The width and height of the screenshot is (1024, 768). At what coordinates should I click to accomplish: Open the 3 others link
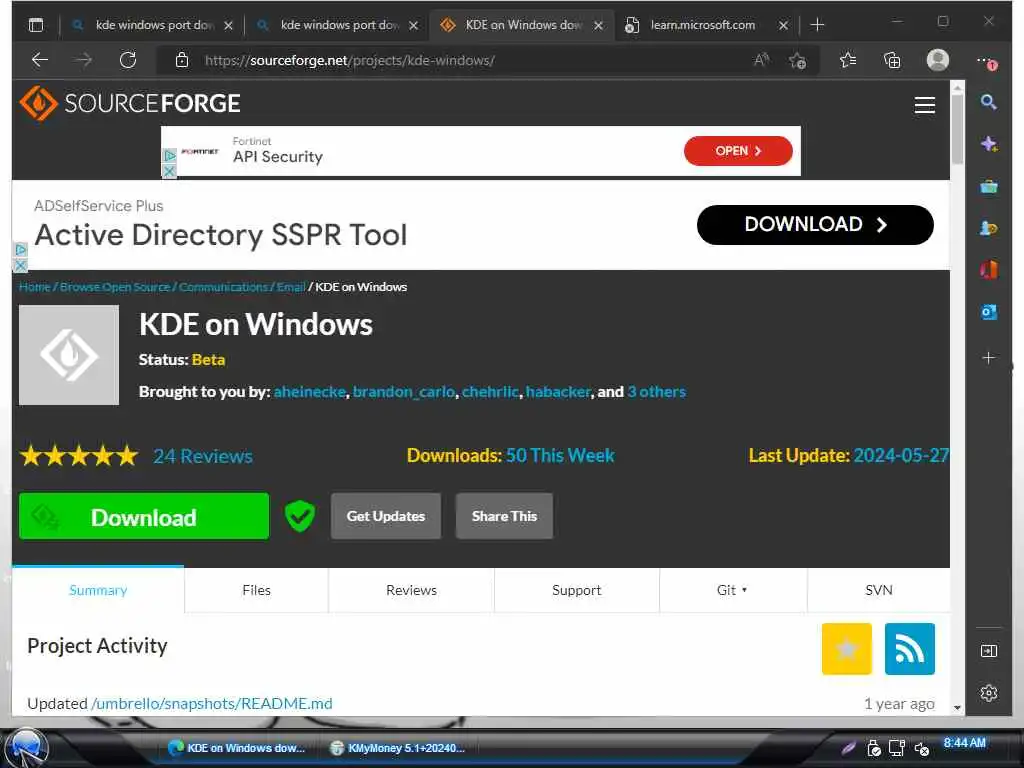coord(656,392)
